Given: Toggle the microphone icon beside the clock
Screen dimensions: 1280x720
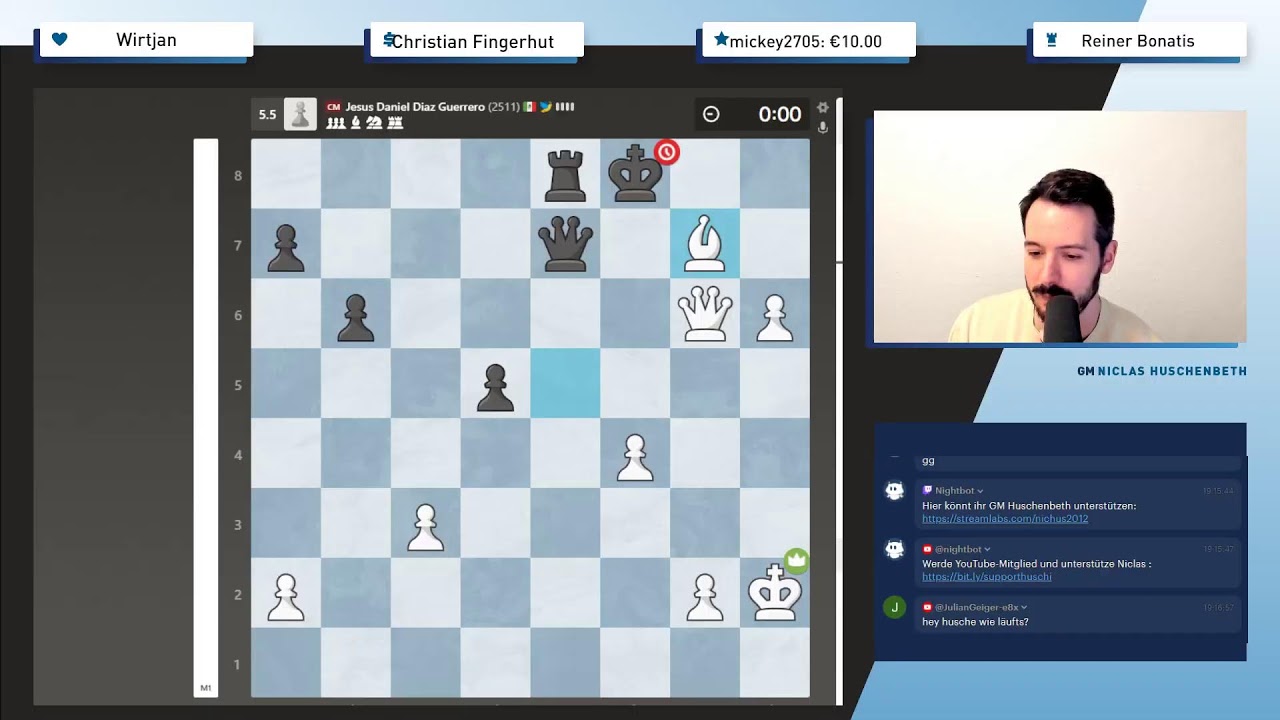Looking at the screenshot, I should pos(822,127).
